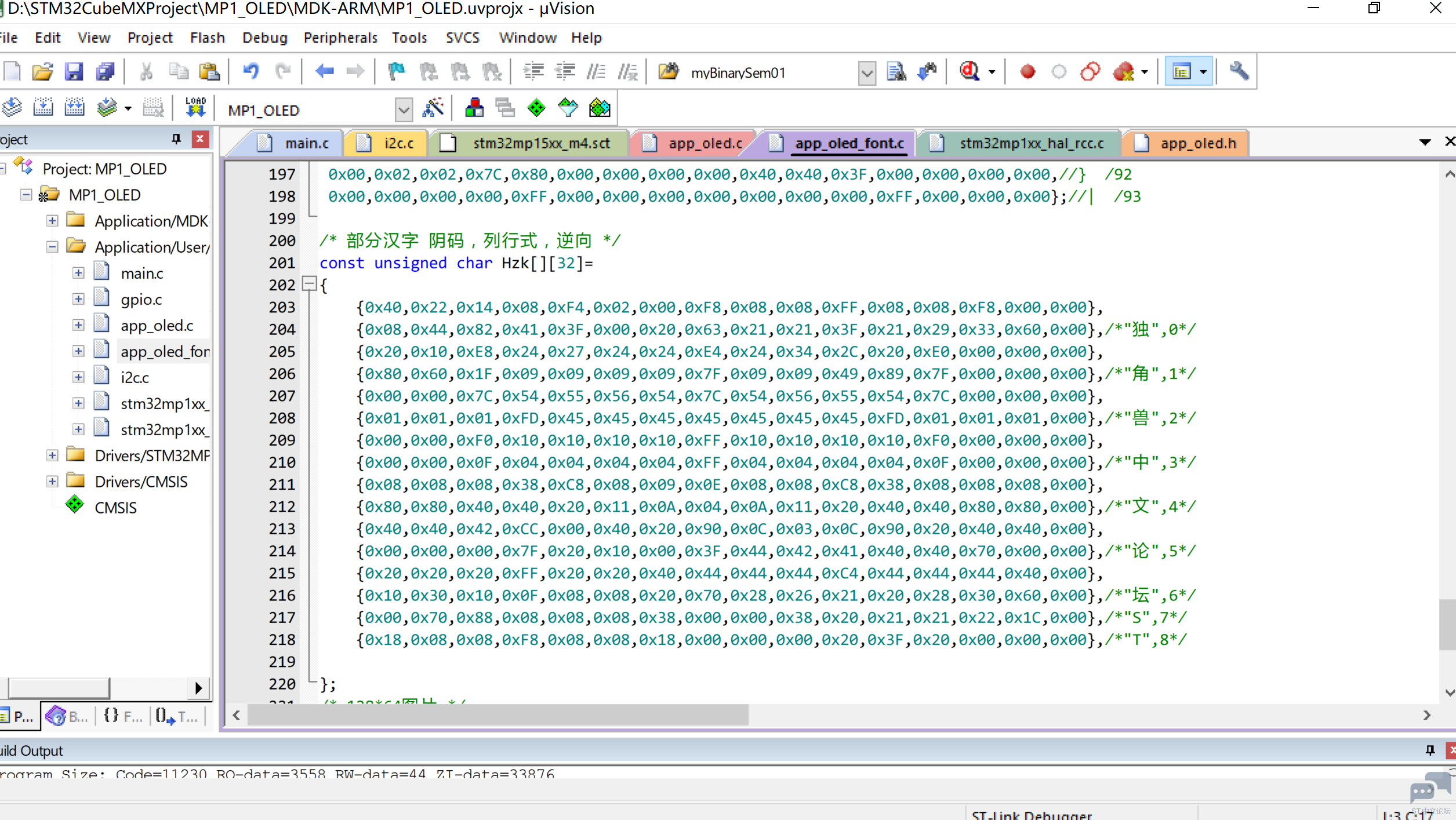The height and width of the screenshot is (820, 1456).
Task: Open the myBinarySem01 search combo dropdown
Action: [x=867, y=73]
